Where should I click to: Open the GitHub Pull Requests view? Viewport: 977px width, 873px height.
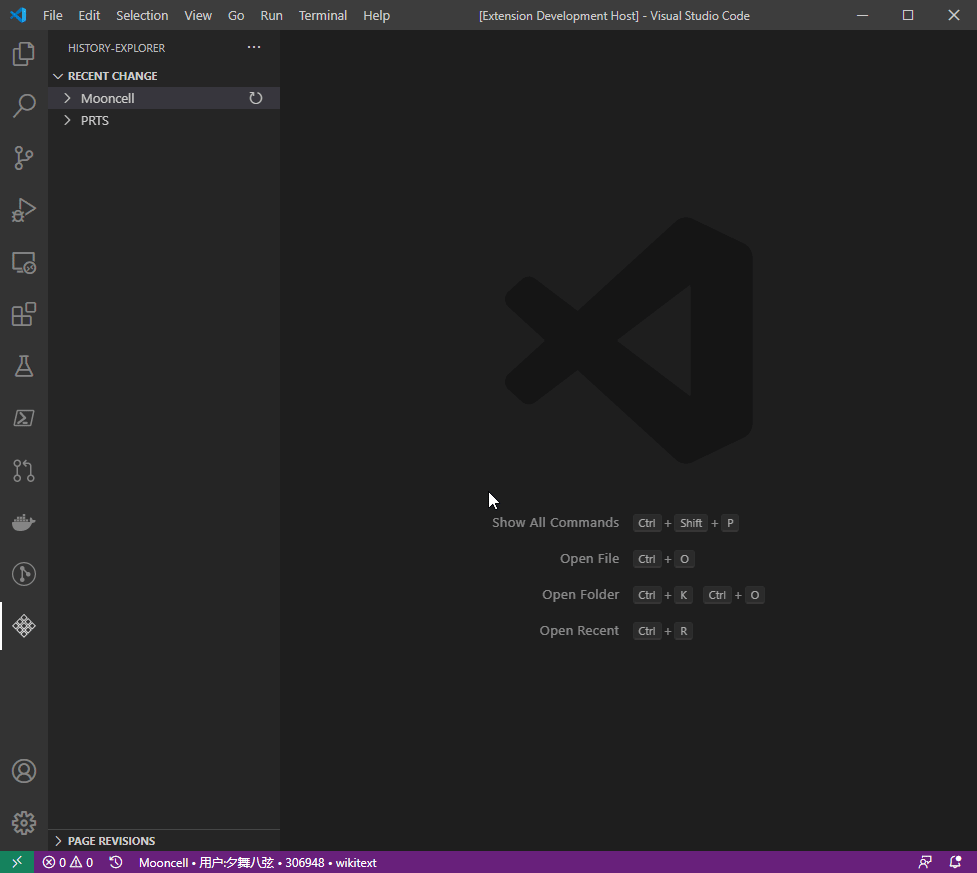coord(24,470)
